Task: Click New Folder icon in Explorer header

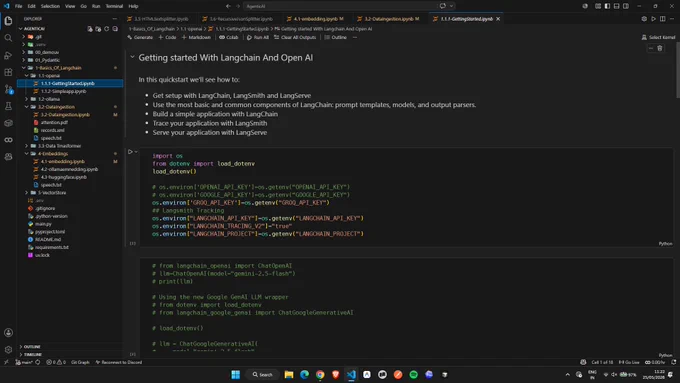Action: (x=98, y=29)
